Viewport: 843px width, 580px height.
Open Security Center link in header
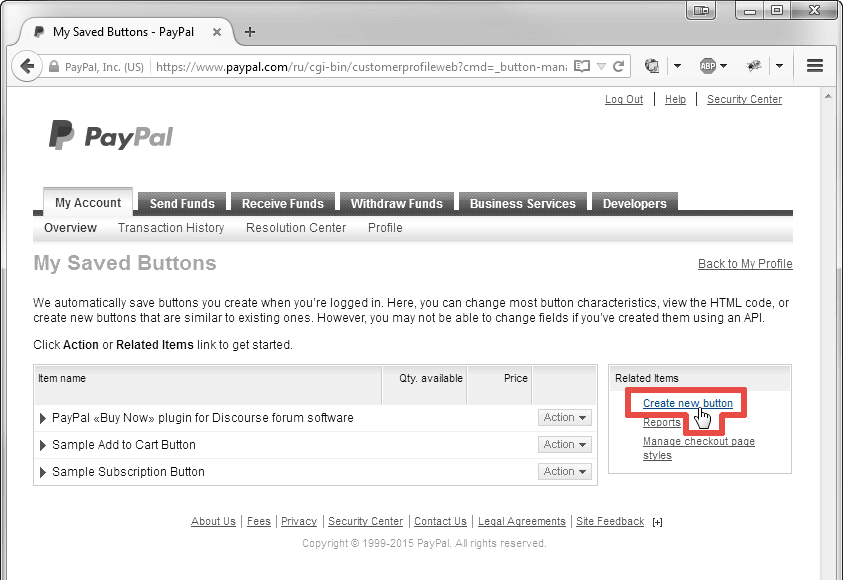744,99
